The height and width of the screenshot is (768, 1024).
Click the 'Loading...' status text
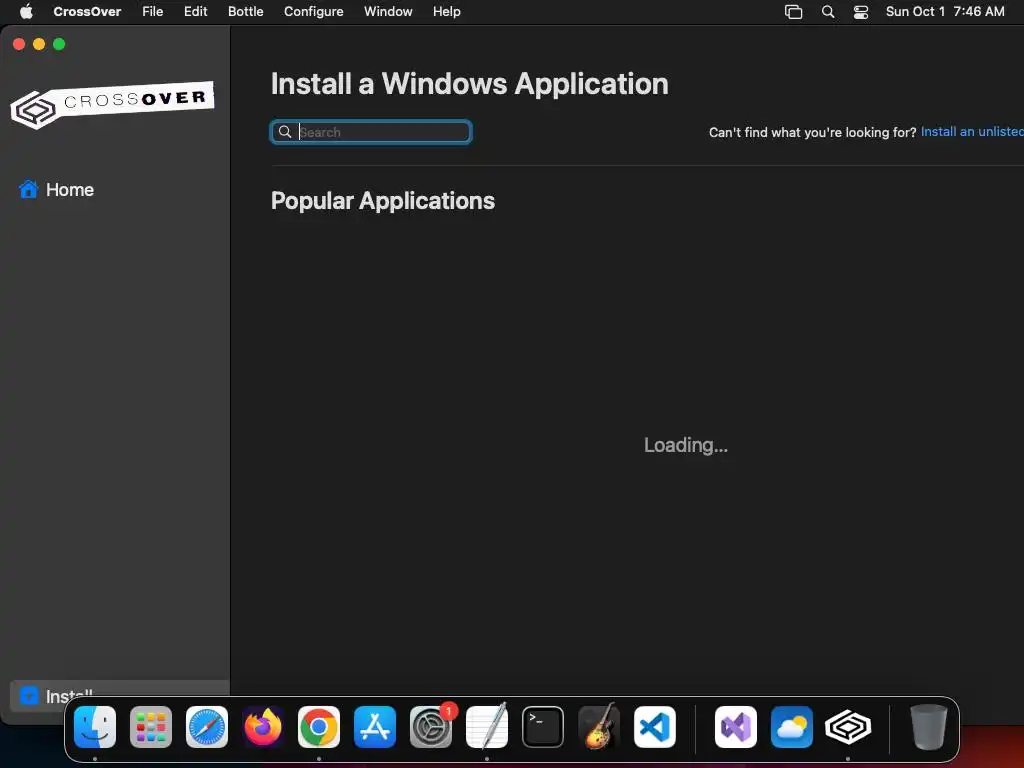(686, 445)
